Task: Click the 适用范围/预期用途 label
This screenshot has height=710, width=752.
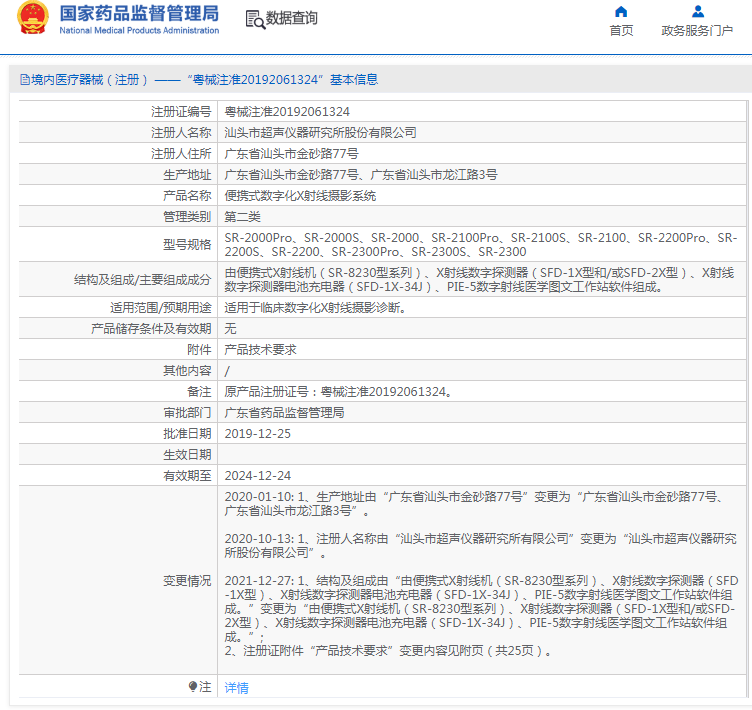Action: (x=161, y=308)
